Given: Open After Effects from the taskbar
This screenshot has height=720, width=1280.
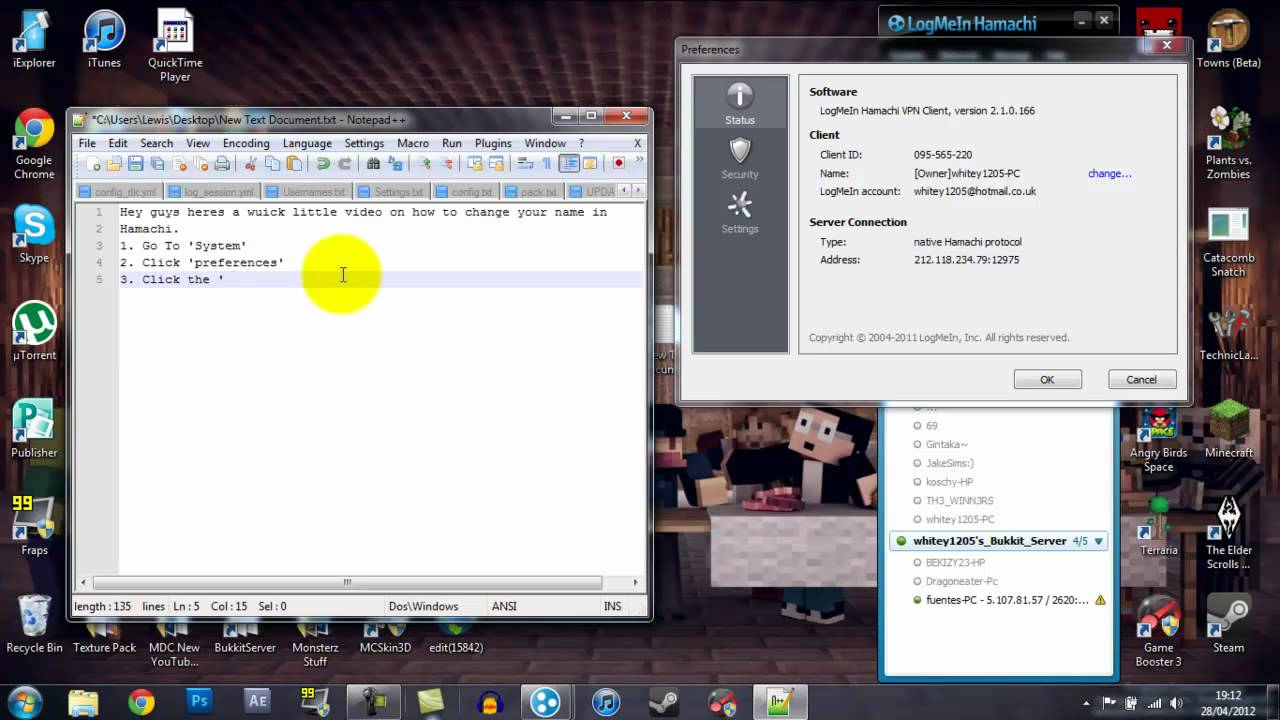Looking at the screenshot, I should [x=257, y=702].
